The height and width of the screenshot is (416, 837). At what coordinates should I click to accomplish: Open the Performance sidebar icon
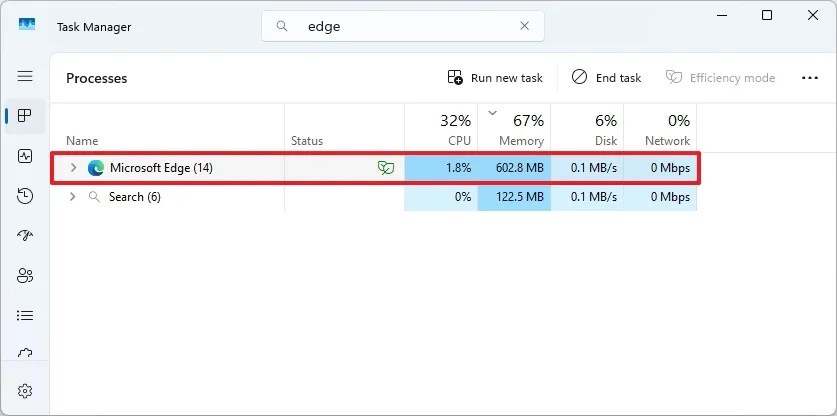(x=25, y=156)
